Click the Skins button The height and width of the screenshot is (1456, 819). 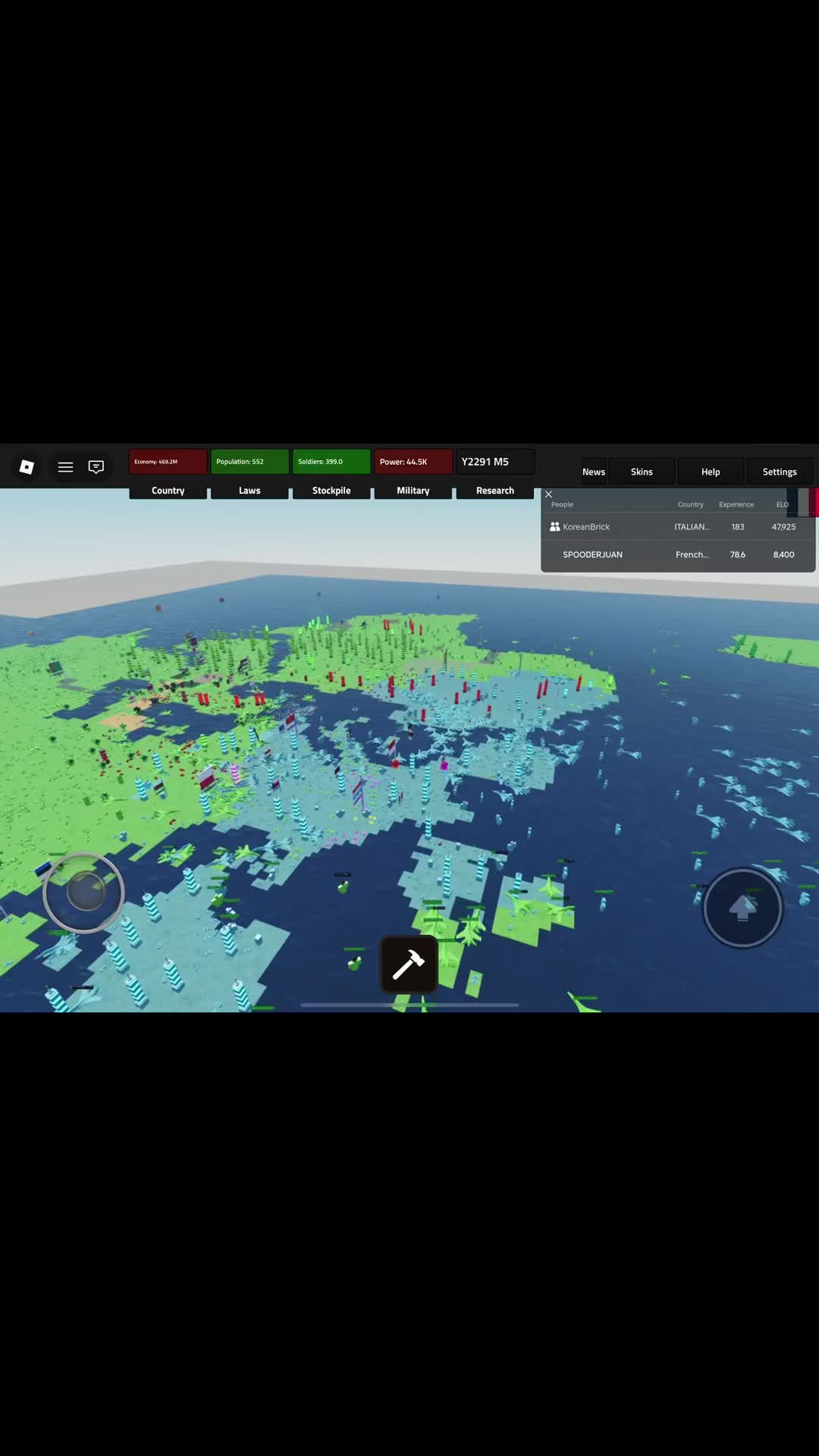(642, 472)
